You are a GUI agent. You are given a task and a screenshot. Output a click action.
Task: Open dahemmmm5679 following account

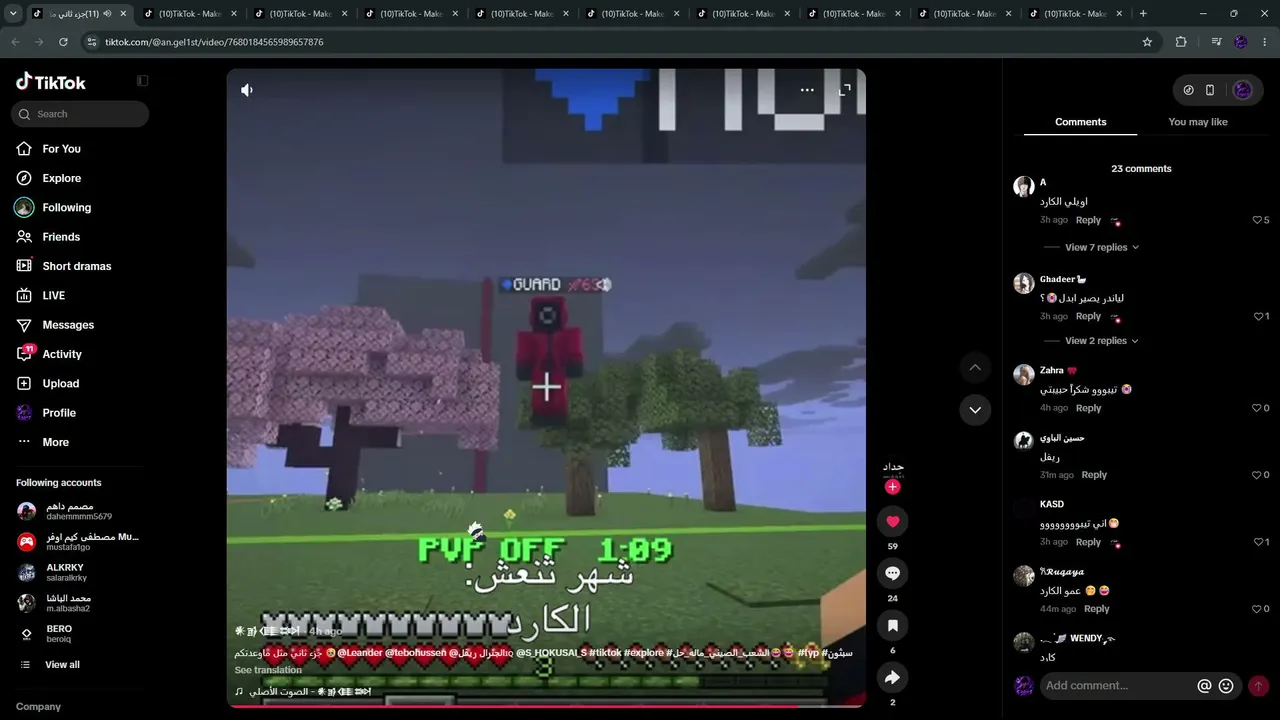(x=80, y=511)
